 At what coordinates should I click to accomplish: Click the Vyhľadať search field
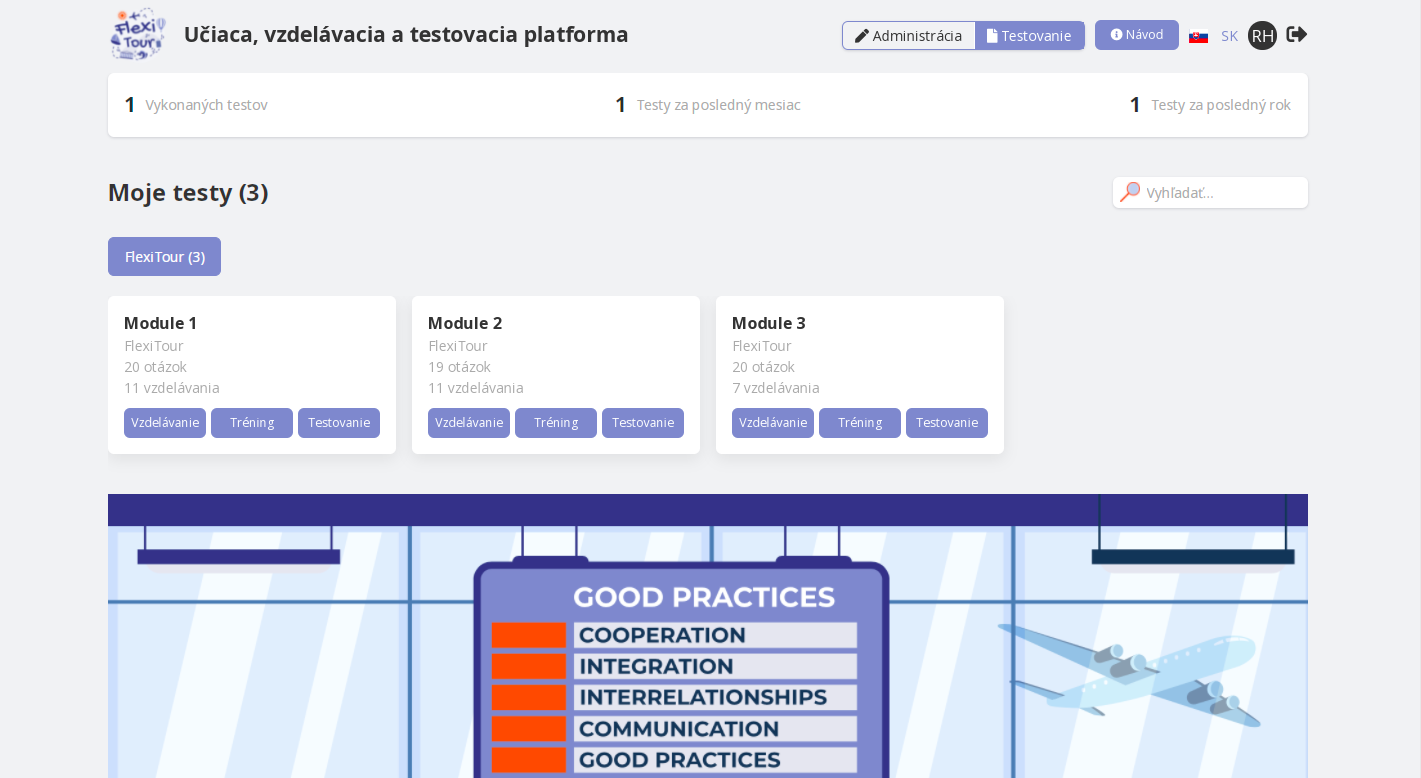click(1222, 193)
